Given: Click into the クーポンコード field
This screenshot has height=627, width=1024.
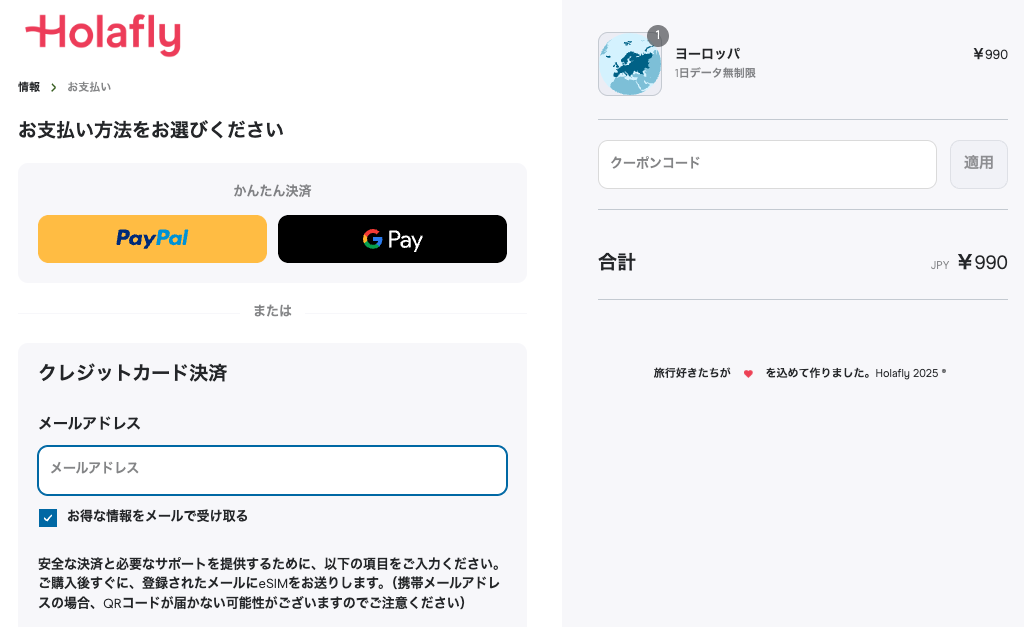Looking at the screenshot, I should click(x=767, y=164).
